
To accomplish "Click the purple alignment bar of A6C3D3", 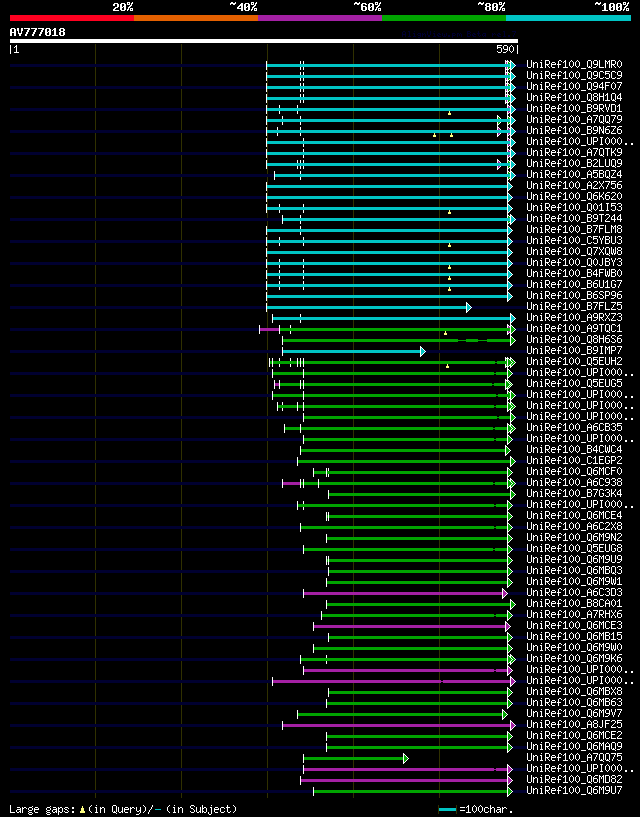I will pos(405,593).
